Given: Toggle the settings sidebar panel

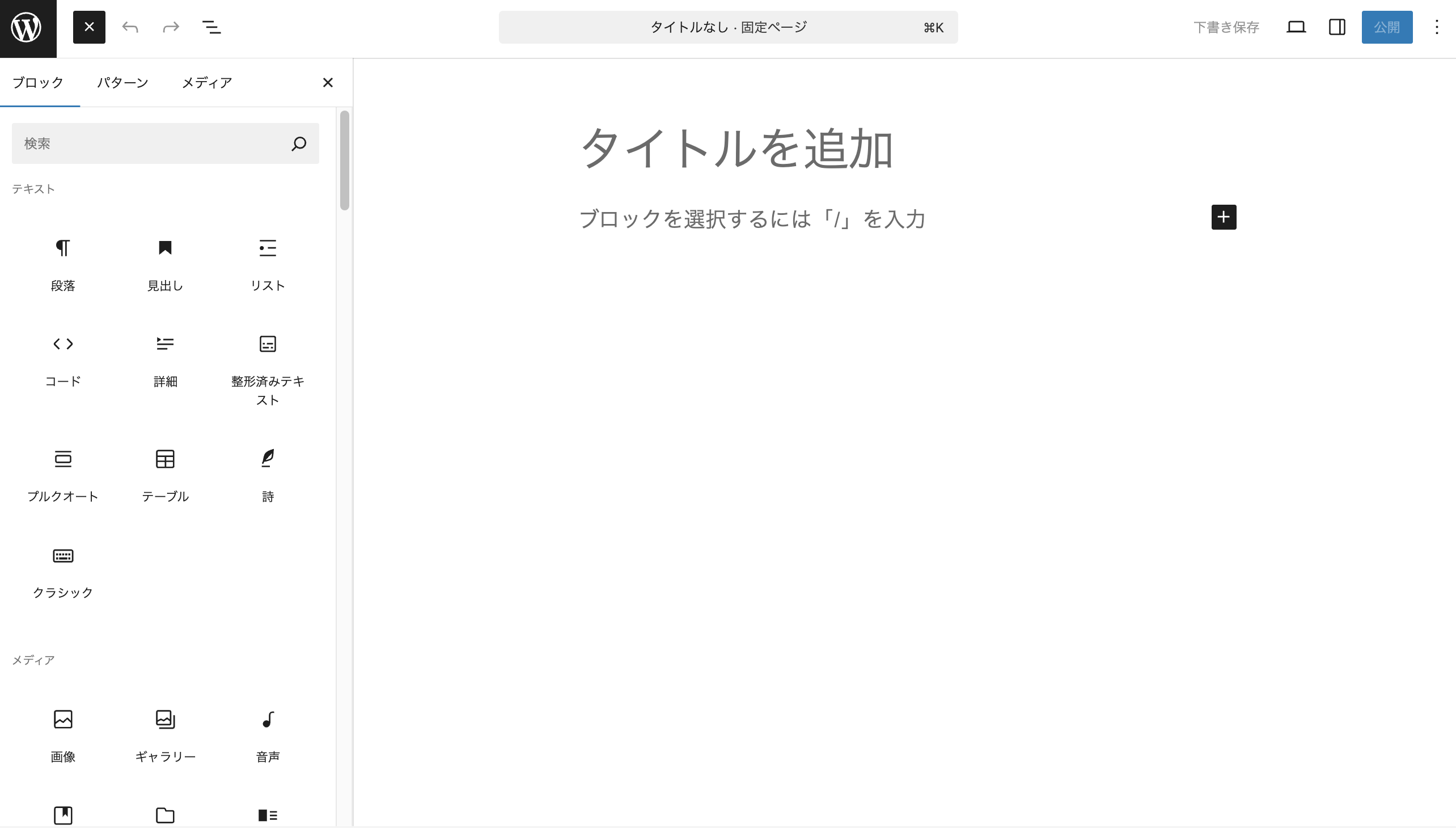Looking at the screenshot, I should tap(1337, 27).
